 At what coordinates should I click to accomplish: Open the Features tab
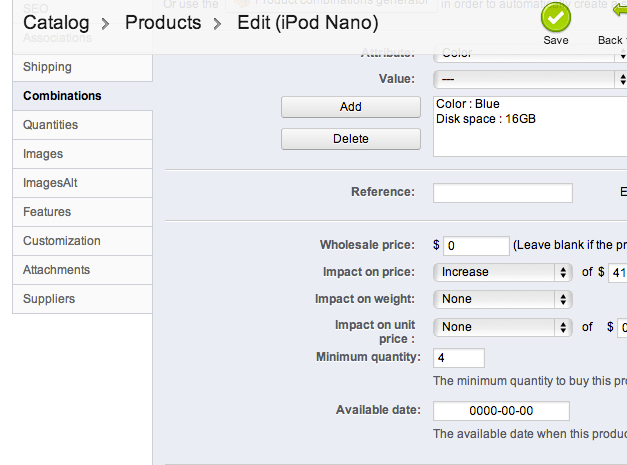47,212
